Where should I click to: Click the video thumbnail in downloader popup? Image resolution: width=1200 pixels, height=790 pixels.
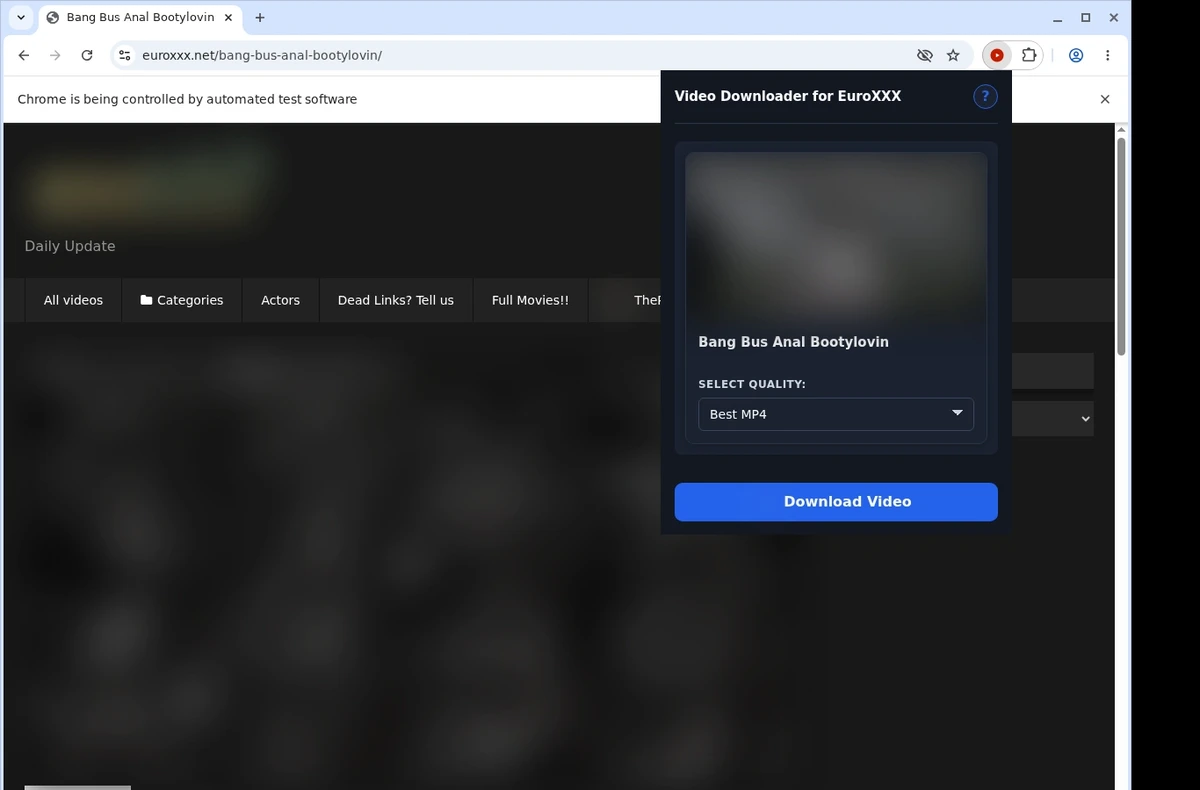coord(836,238)
